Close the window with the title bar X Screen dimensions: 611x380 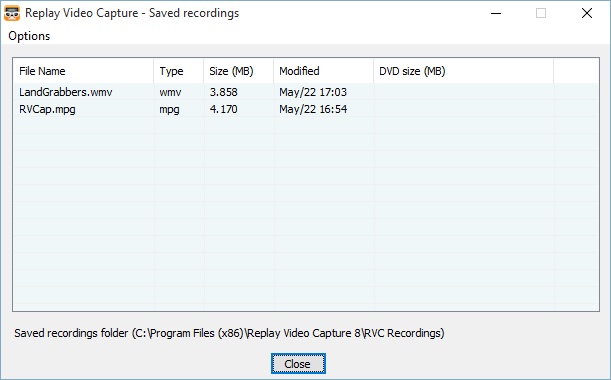[587, 13]
